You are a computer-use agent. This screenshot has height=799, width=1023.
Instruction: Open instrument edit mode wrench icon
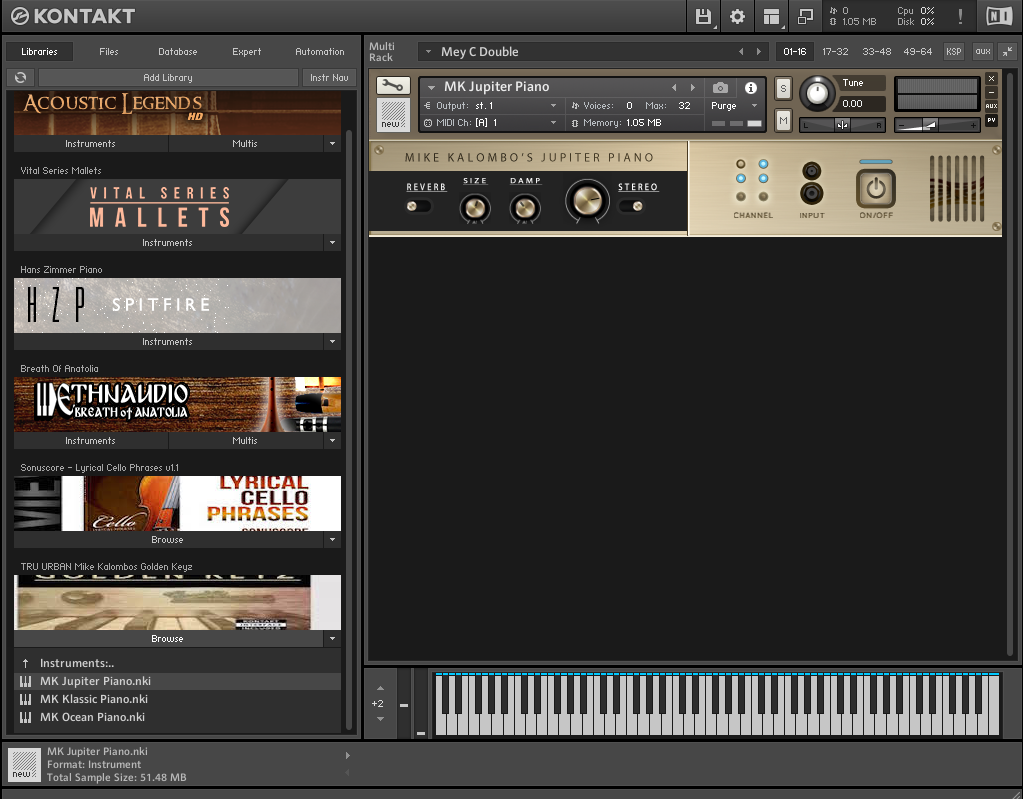(393, 85)
